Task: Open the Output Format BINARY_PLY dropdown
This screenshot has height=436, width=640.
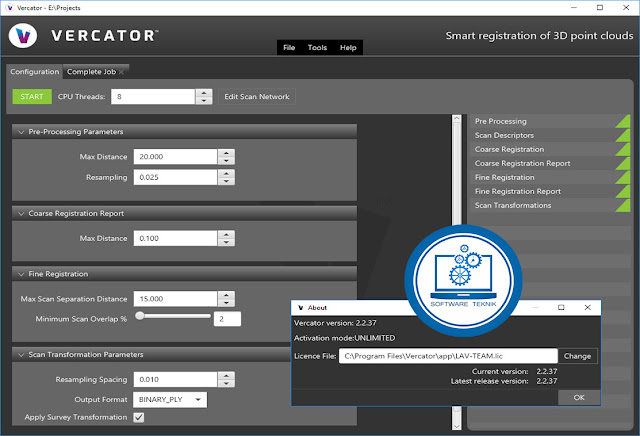Action: (170, 400)
